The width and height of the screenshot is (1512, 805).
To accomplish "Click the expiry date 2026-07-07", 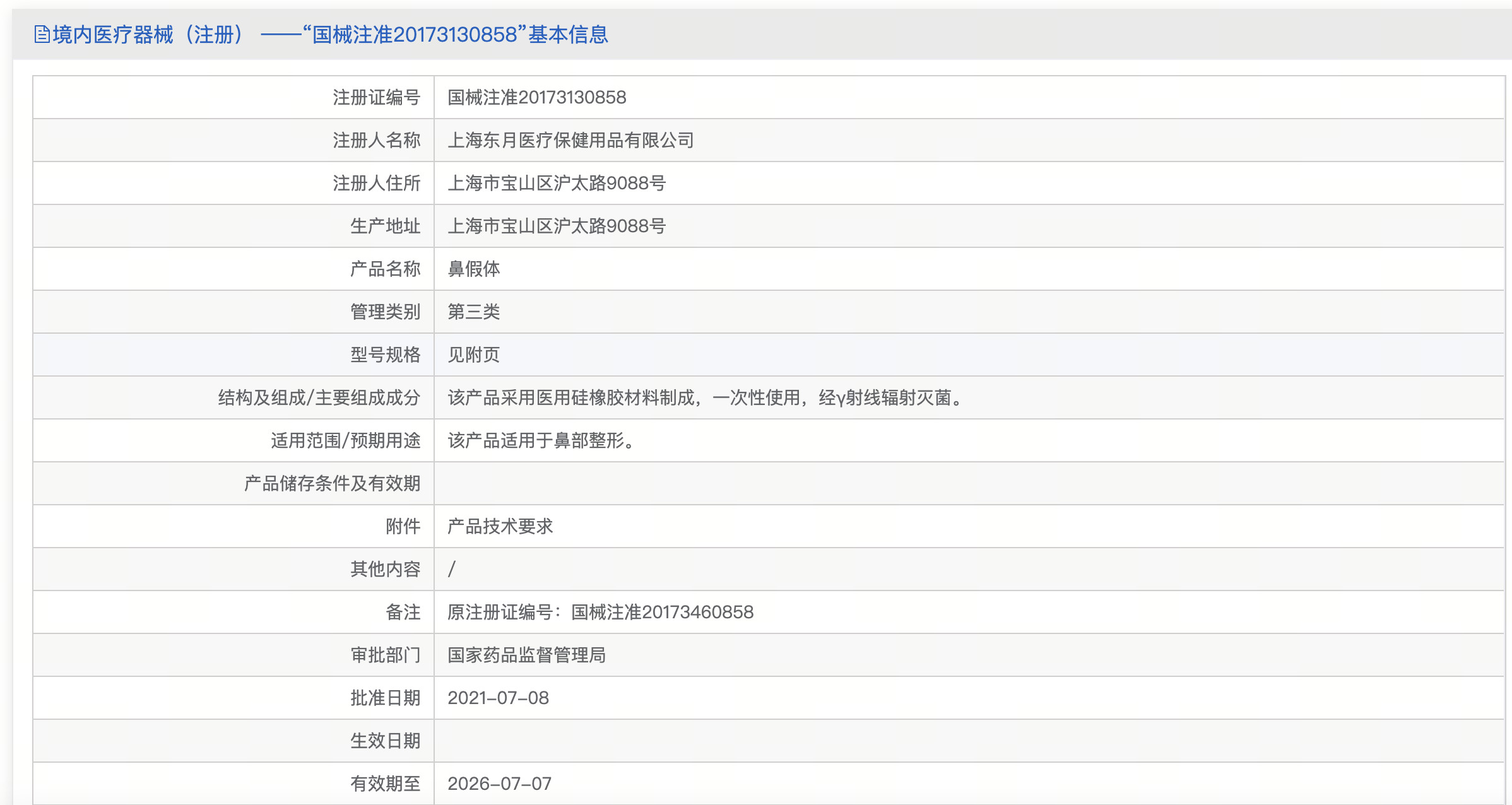I will (x=500, y=784).
